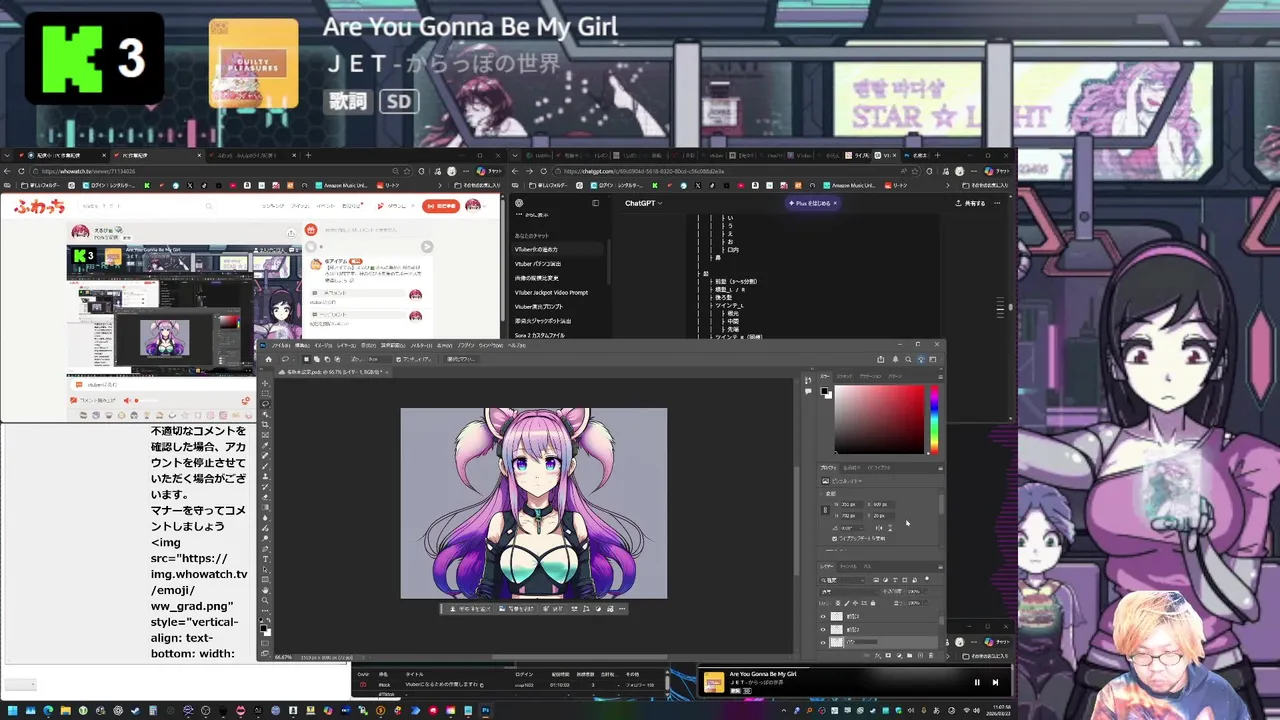Lock transparent pixels icon in Layers

[838, 603]
